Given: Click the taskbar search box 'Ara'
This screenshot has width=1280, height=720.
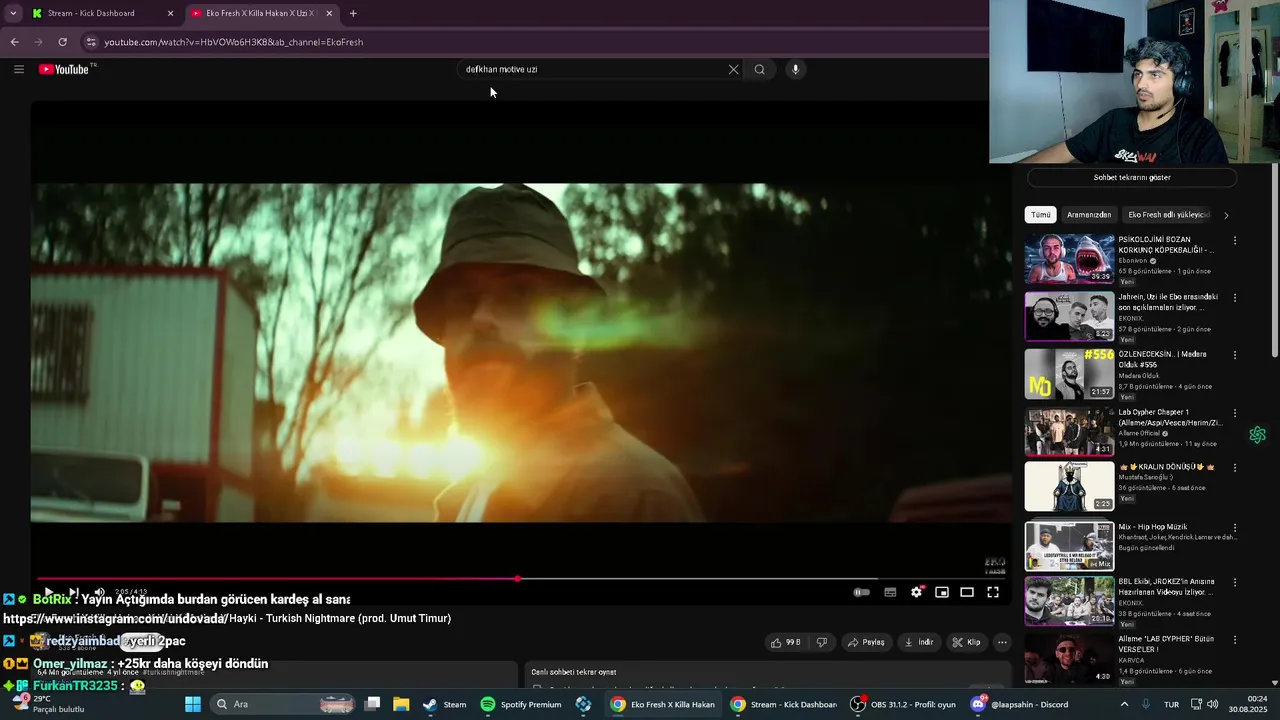Looking at the screenshot, I should pos(284,704).
